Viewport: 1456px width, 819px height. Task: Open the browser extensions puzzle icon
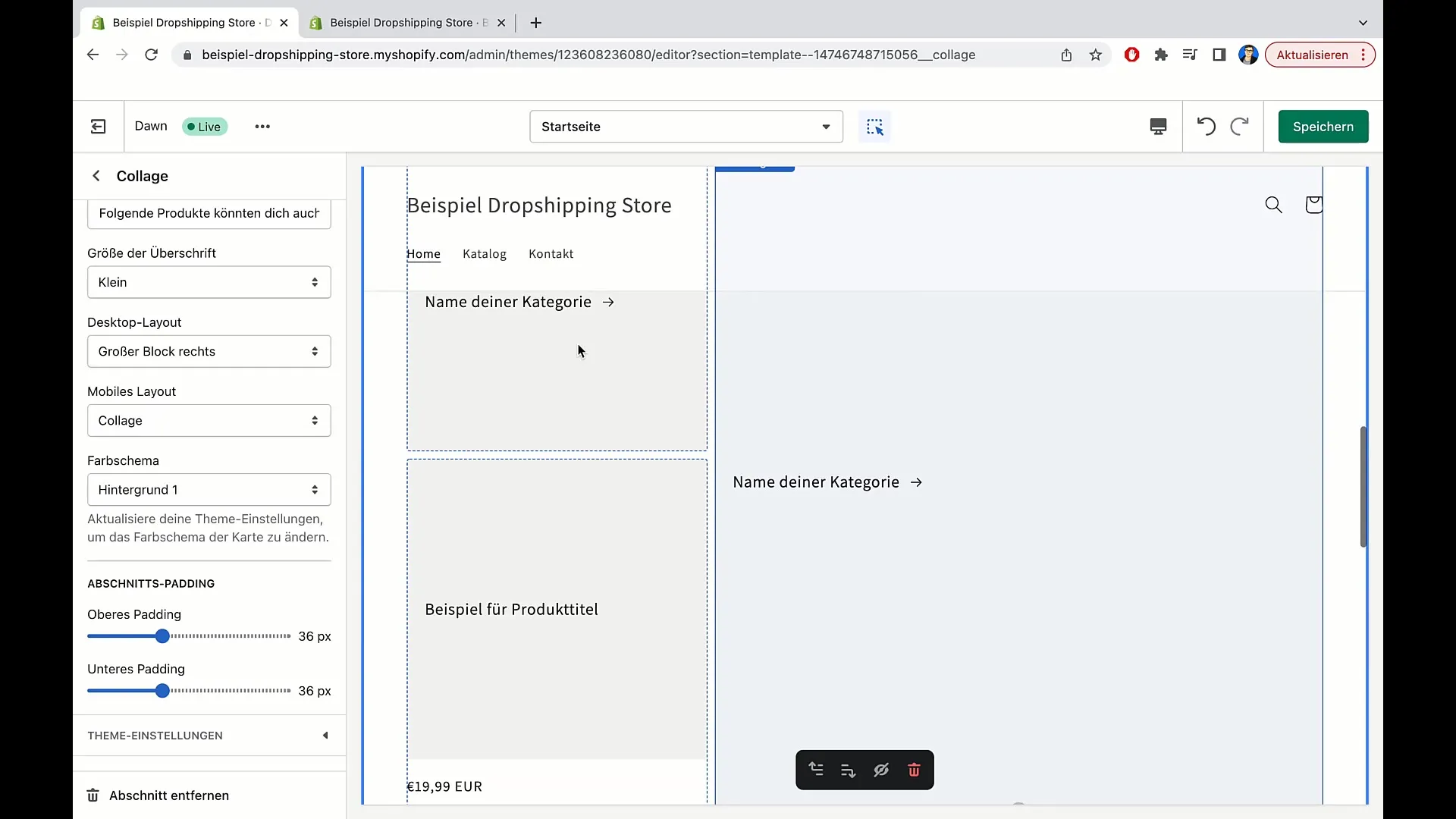click(1160, 55)
